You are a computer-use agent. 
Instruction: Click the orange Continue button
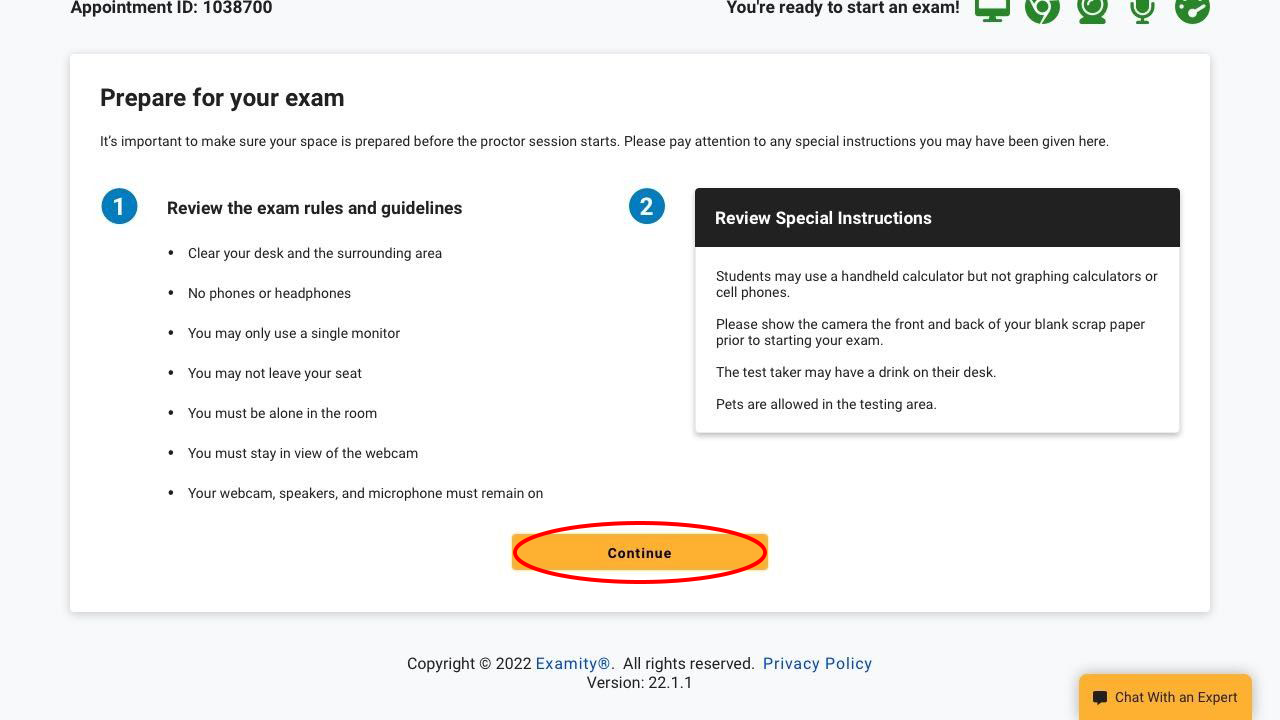coord(640,552)
